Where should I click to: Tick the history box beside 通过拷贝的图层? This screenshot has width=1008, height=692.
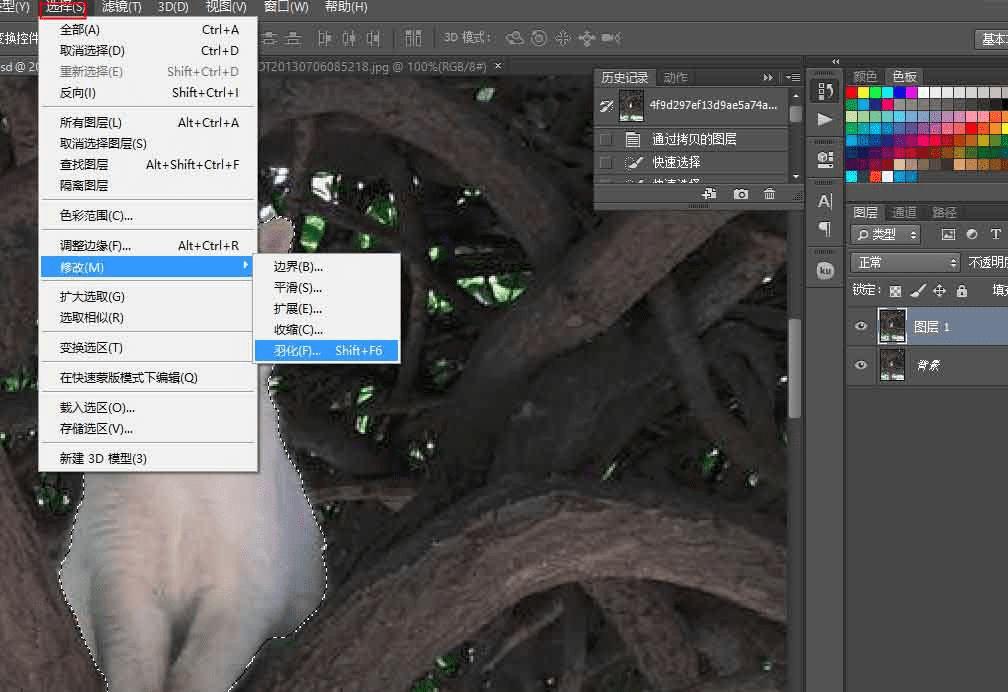point(605,140)
